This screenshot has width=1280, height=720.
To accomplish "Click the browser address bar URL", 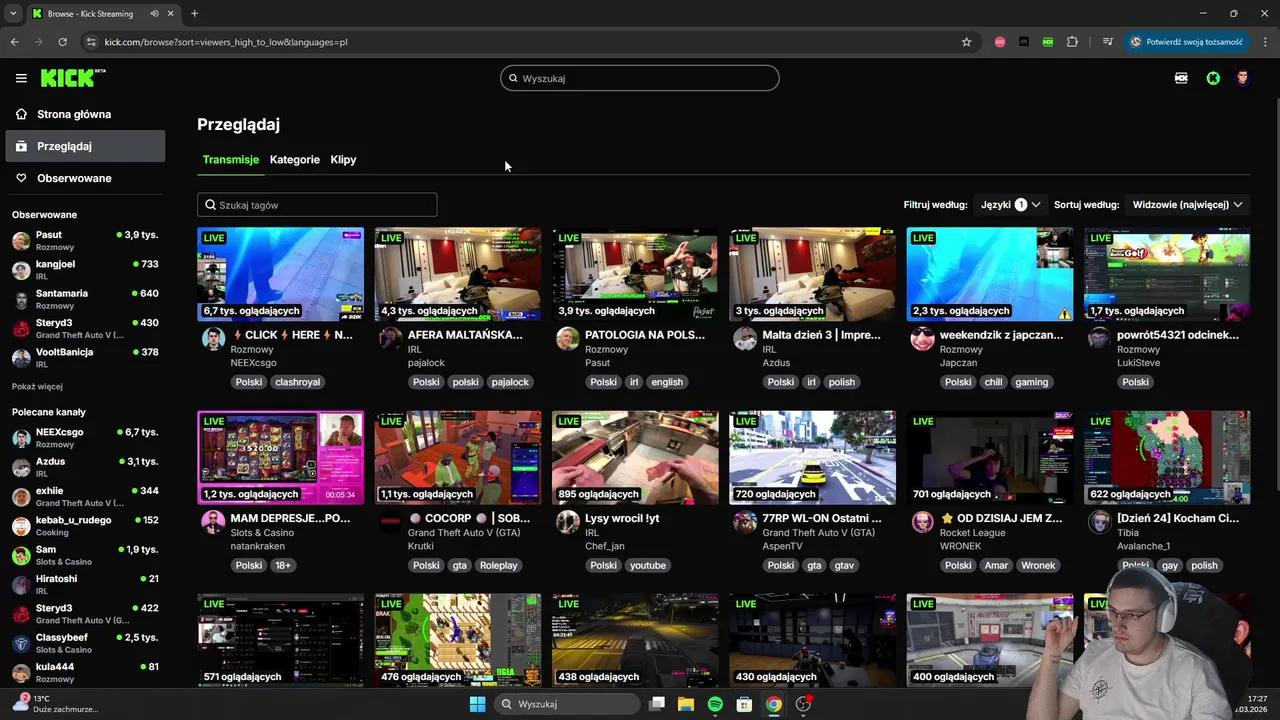I will click(x=226, y=42).
